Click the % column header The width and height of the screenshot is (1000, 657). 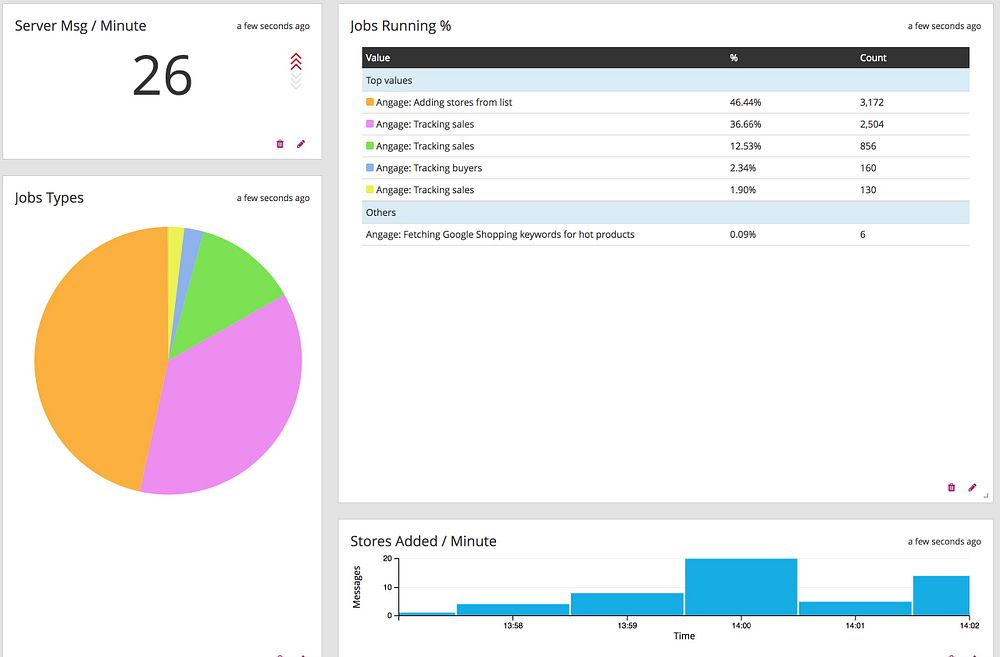[734, 57]
